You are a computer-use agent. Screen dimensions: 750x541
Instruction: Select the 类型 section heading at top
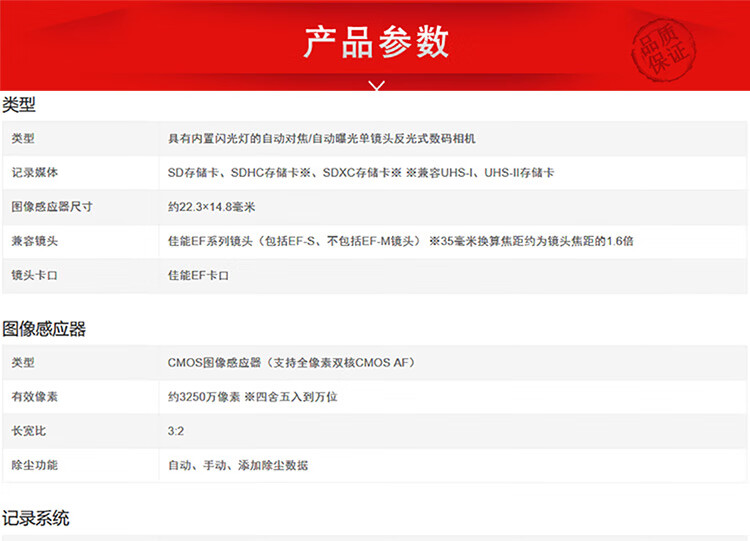(x=19, y=104)
